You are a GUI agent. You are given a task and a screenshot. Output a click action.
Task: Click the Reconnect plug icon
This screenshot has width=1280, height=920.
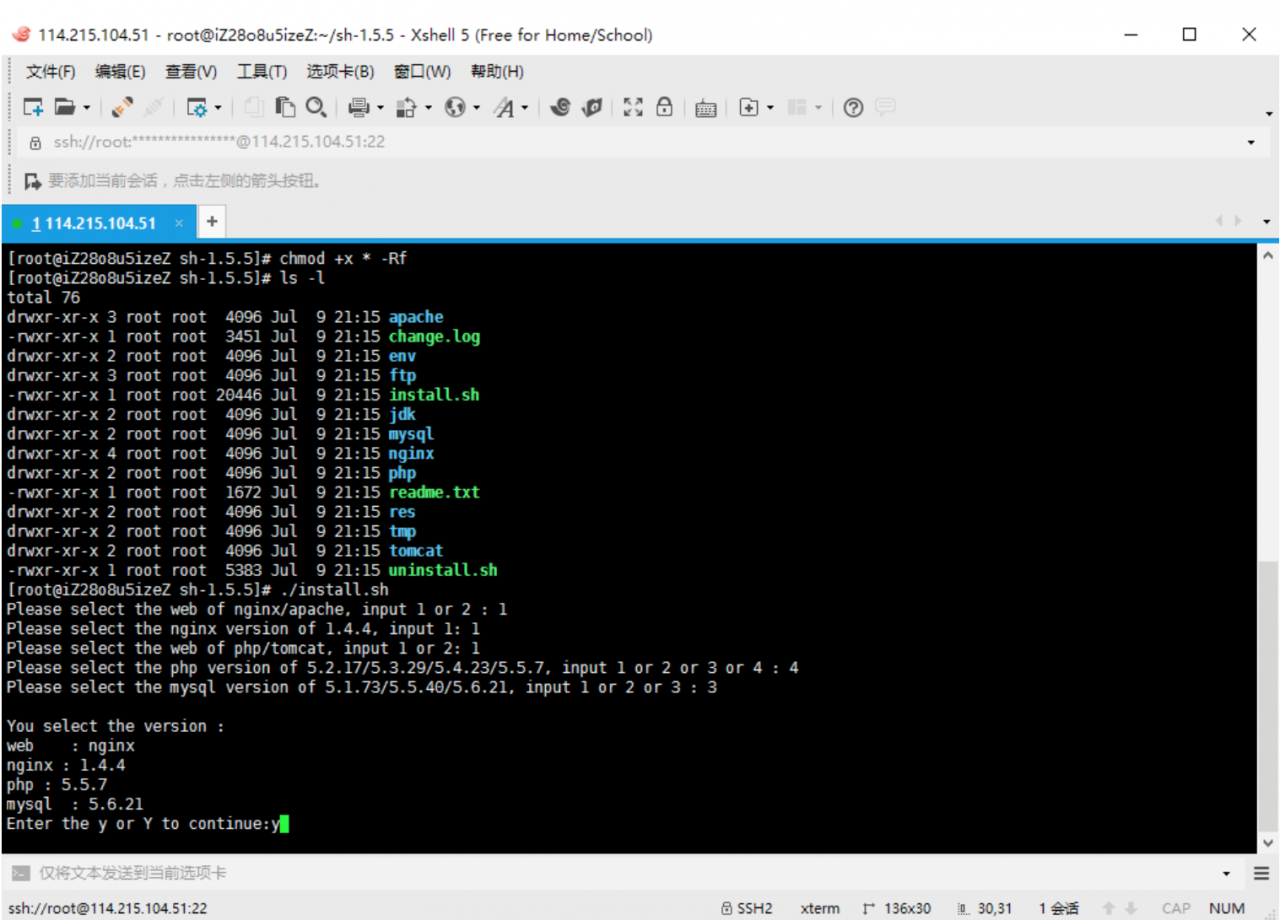(x=122, y=107)
